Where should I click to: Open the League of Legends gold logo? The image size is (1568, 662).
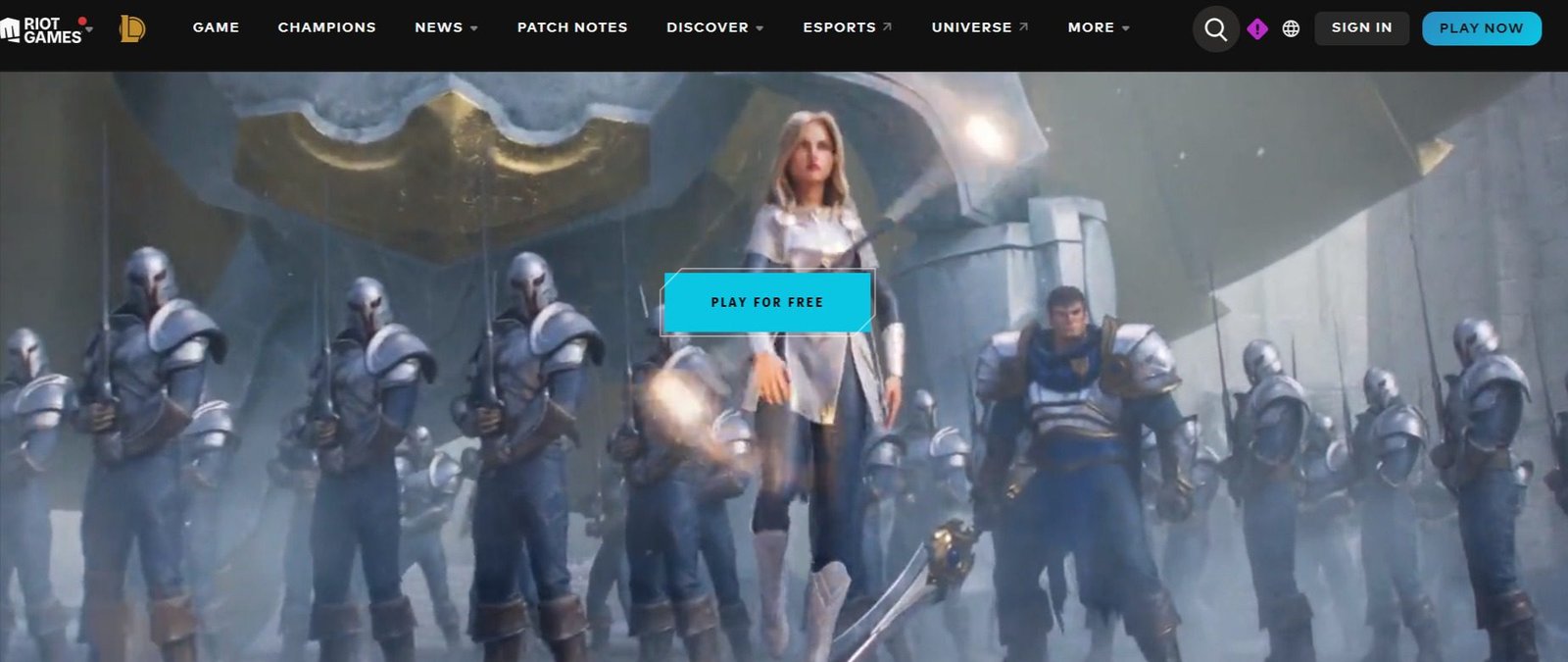coord(131,28)
